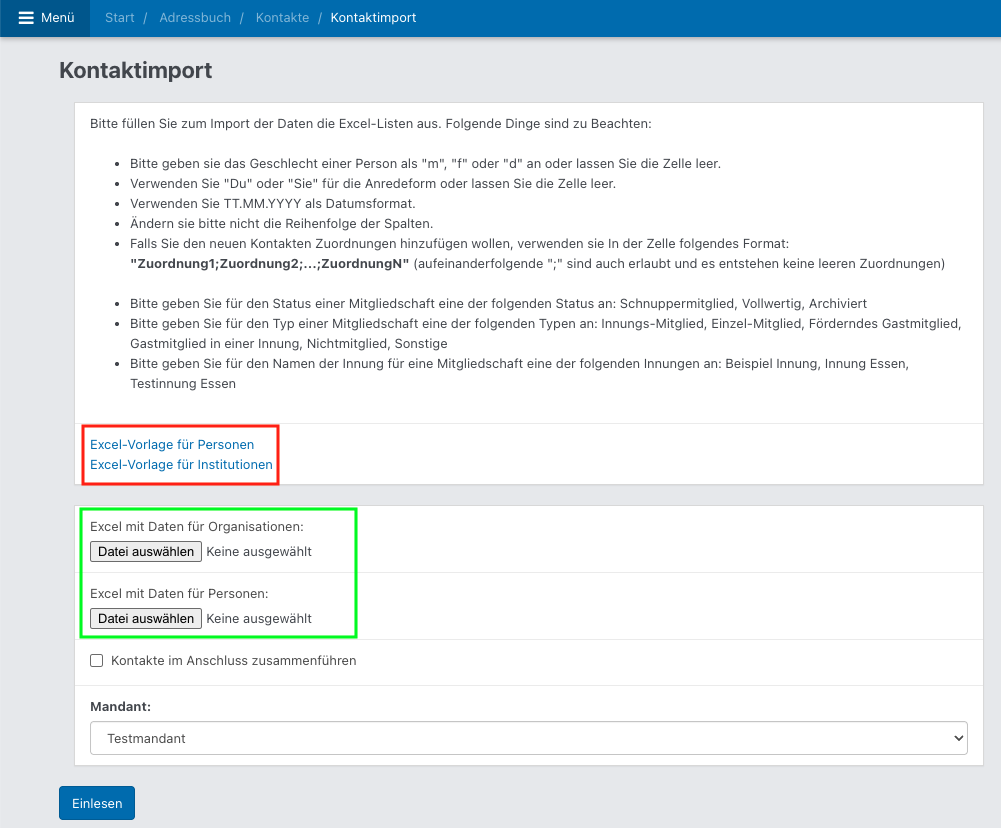Click Datei auswählen under Daten für Personen
The width and height of the screenshot is (1001, 828).
(x=145, y=618)
